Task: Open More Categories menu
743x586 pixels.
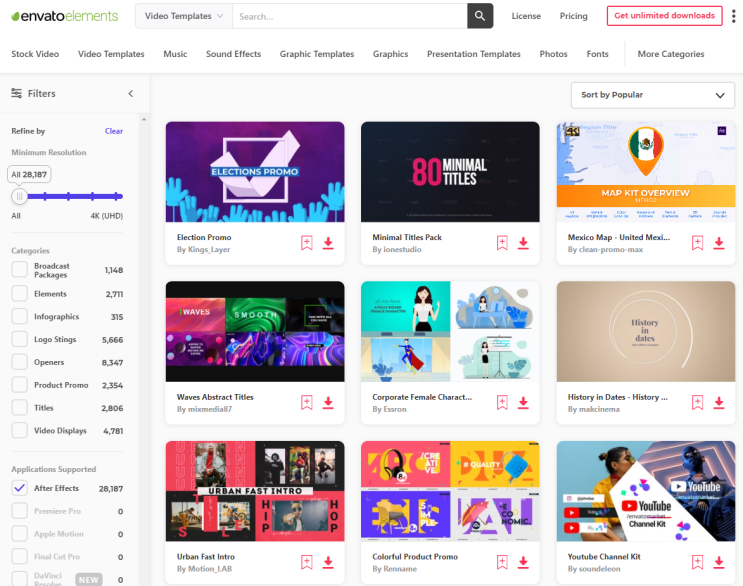Action: click(671, 54)
